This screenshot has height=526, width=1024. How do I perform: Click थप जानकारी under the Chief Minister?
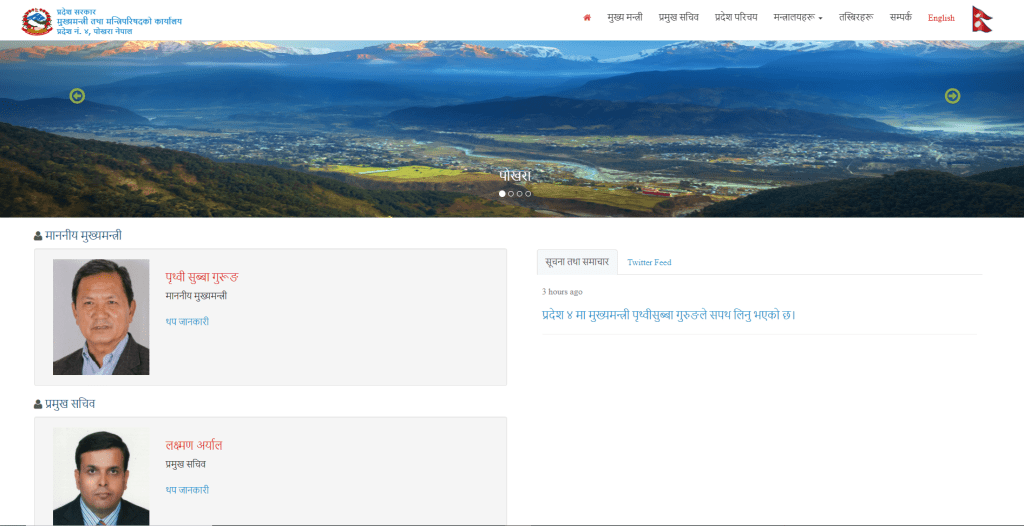point(187,321)
